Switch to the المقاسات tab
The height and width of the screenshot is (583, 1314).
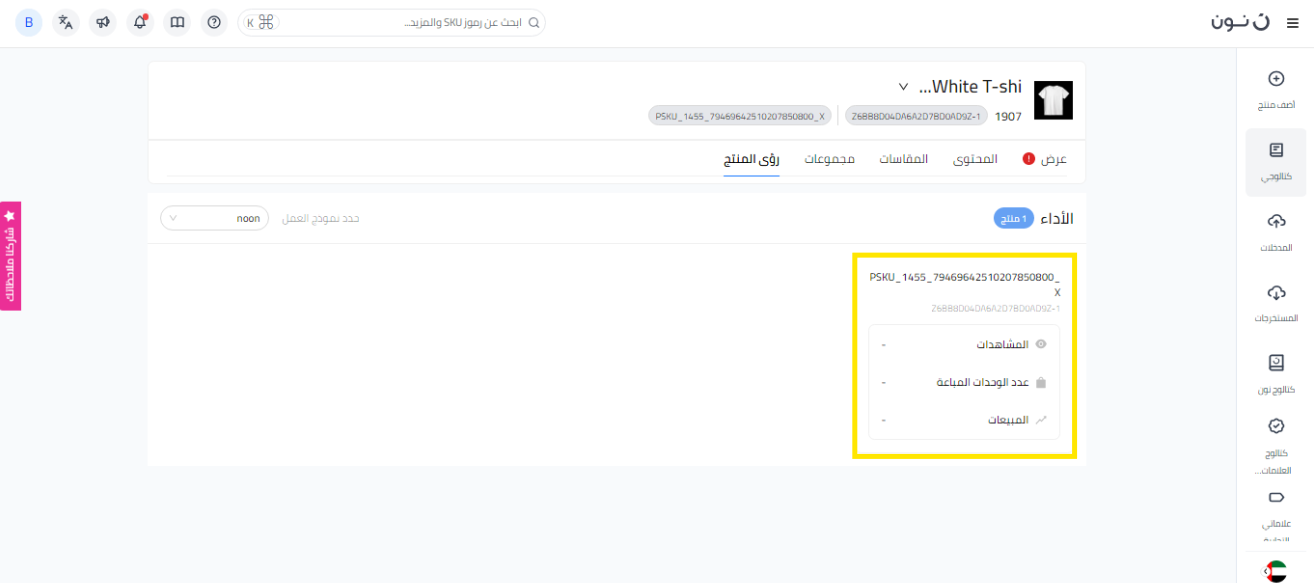click(x=903, y=159)
